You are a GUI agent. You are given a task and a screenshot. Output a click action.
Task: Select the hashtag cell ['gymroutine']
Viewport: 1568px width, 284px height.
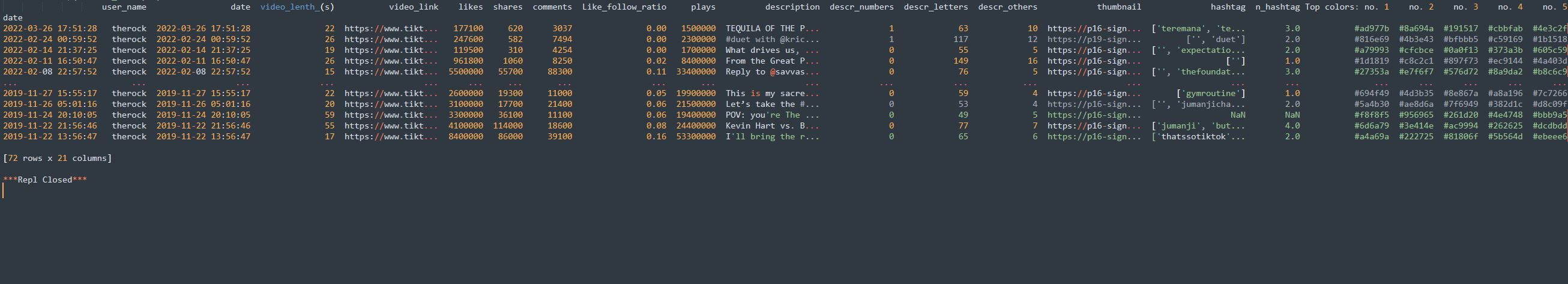coord(1211,94)
